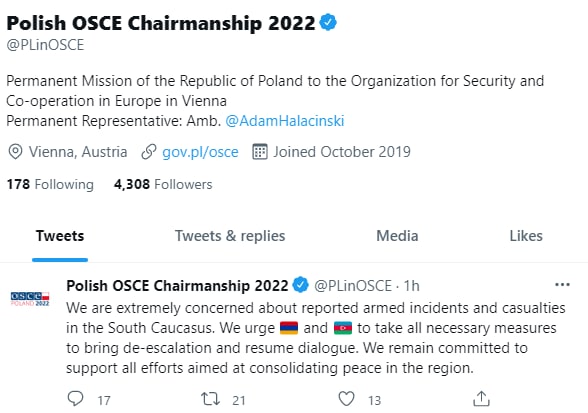
Task: Open the Likes tab
Action: 526,236
